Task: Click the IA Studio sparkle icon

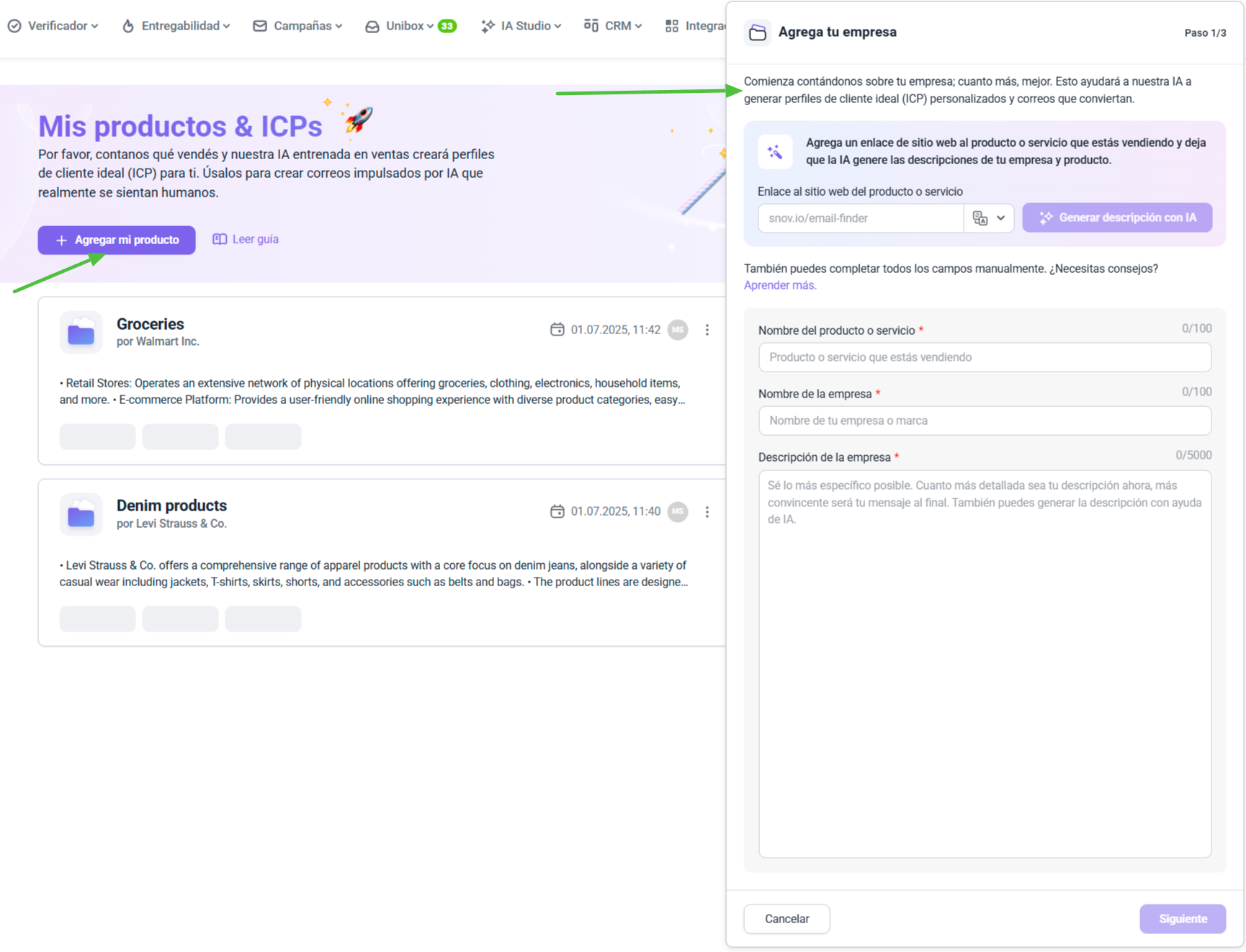Action: [488, 26]
